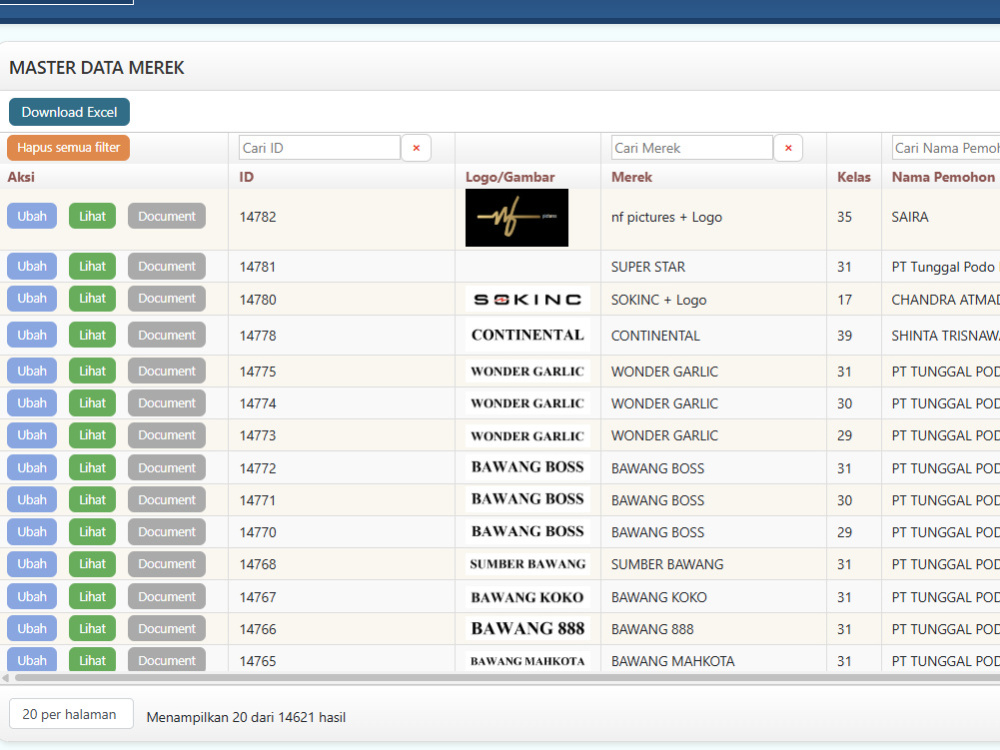This screenshot has height=750, width=1000.
Task: Clear the Cari ID search field
Action: pyautogui.click(x=416, y=148)
